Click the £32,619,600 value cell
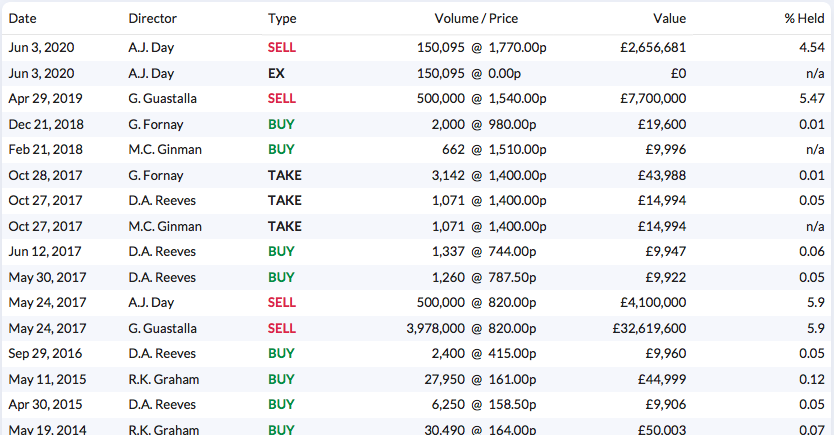The width and height of the screenshot is (834, 435). tap(649, 329)
